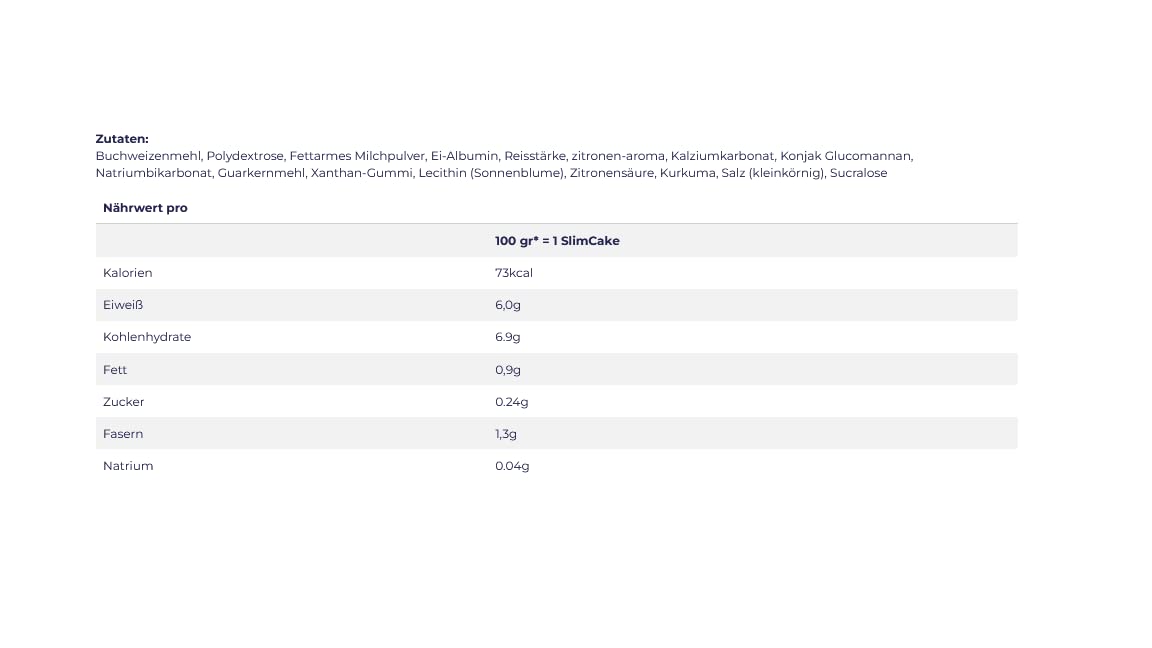Screen dimensions: 1152x648
Task: Click the 73kcal value
Action: click(x=514, y=273)
